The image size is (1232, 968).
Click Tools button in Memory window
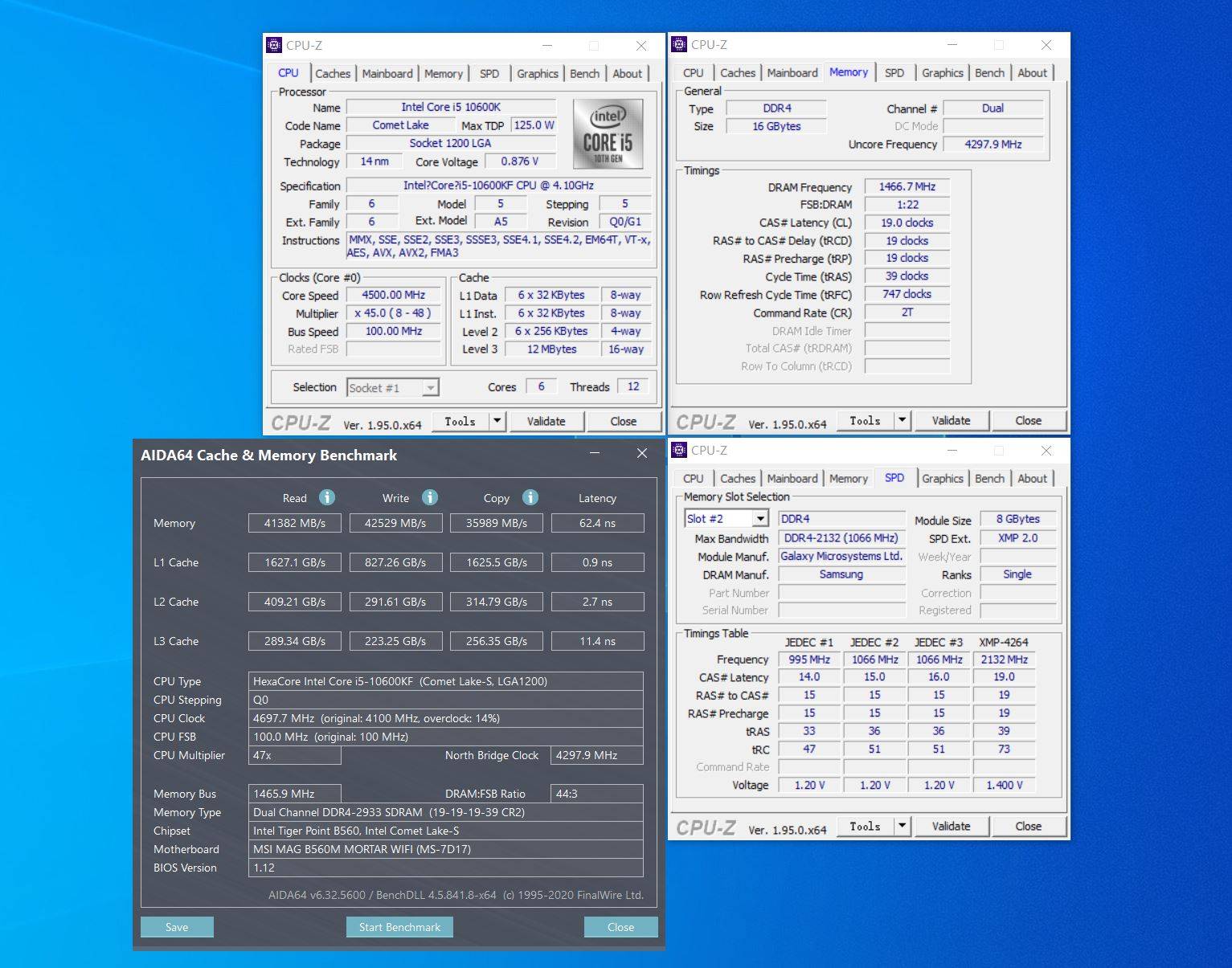click(866, 420)
